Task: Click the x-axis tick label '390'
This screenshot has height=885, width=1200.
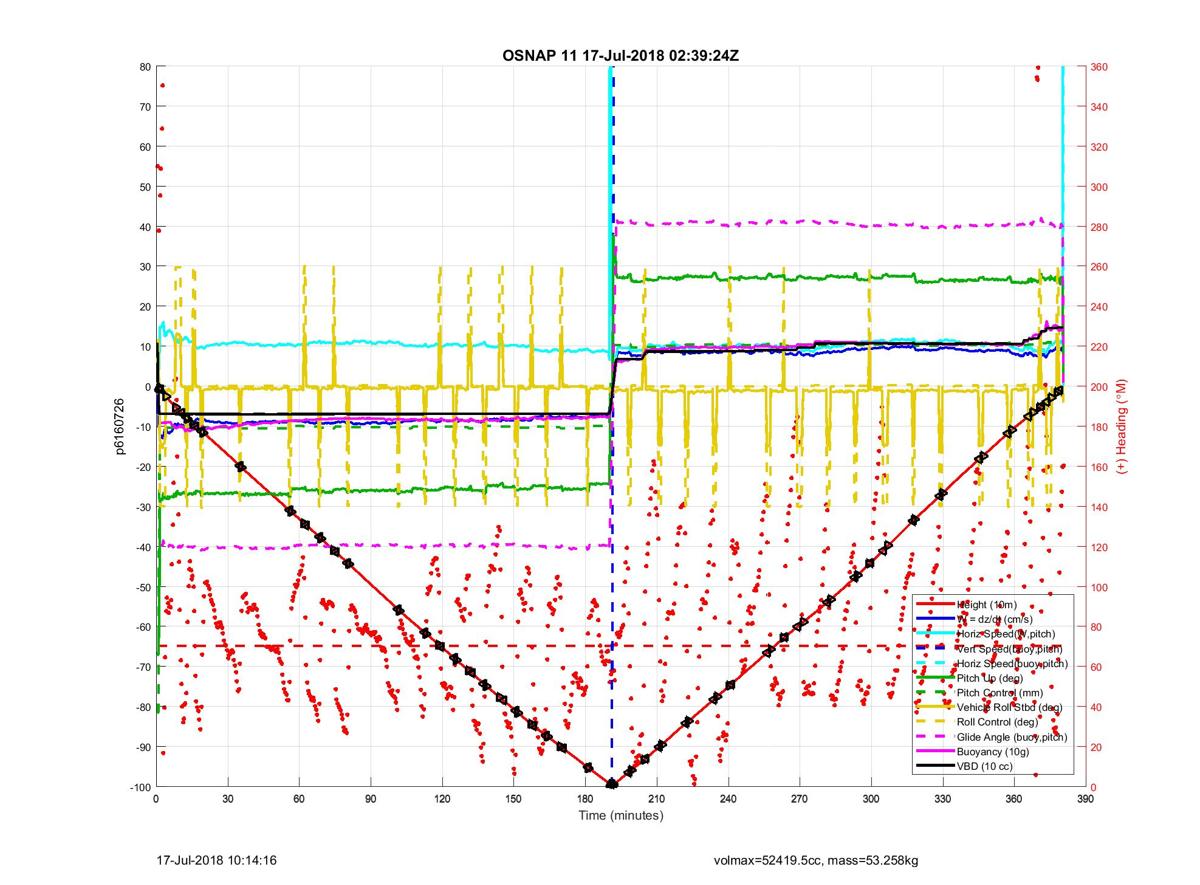Action: (x=1086, y=800)
